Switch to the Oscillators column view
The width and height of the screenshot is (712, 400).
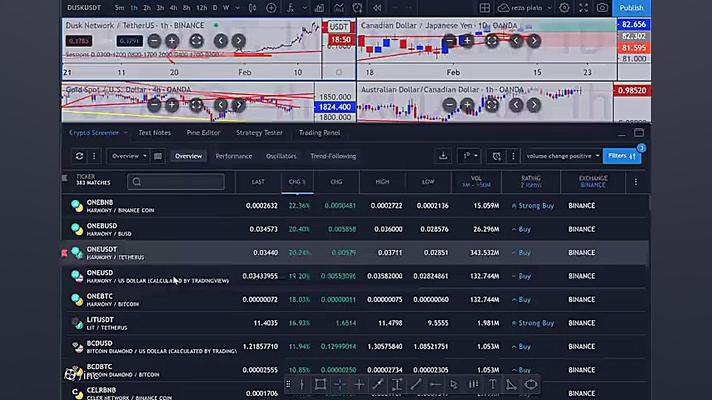281,156
